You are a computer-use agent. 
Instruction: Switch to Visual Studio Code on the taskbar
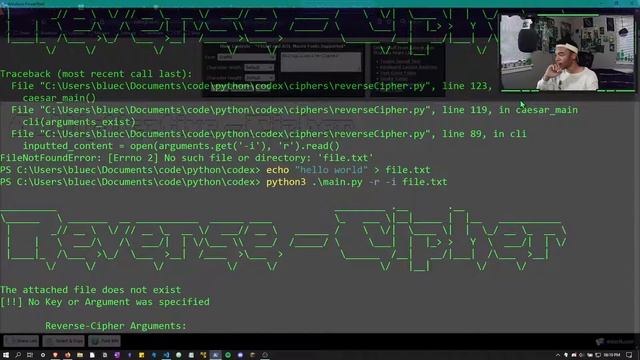(167, 355)
